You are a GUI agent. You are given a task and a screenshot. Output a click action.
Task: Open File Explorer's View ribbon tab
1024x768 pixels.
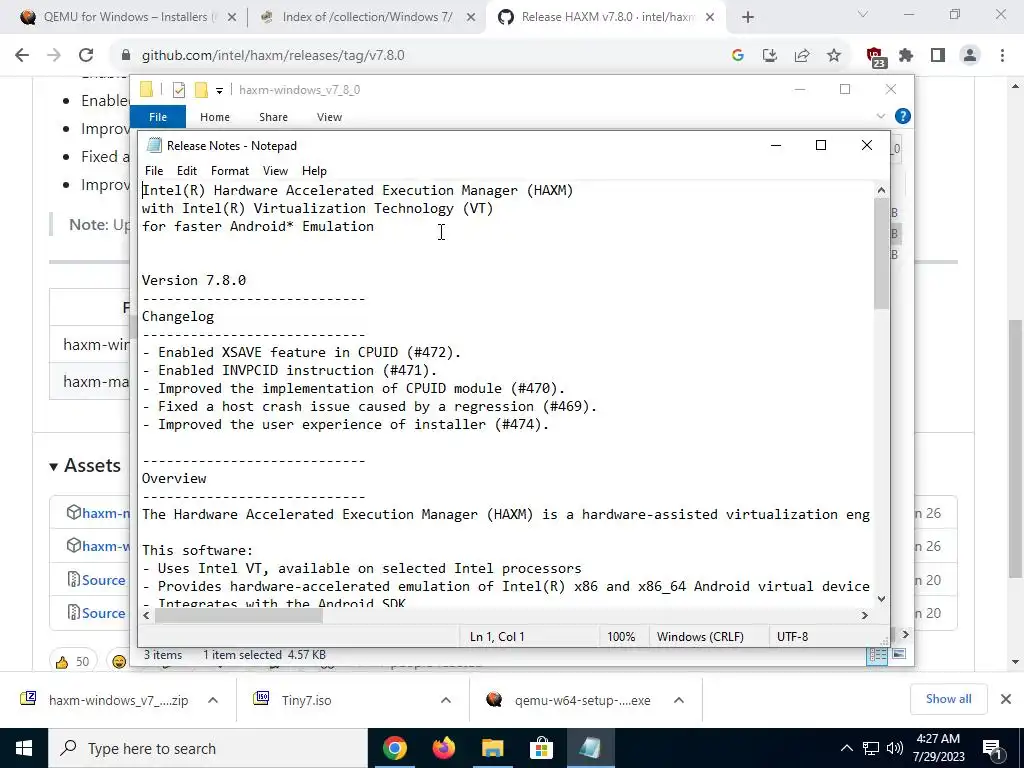click(329, 117)
